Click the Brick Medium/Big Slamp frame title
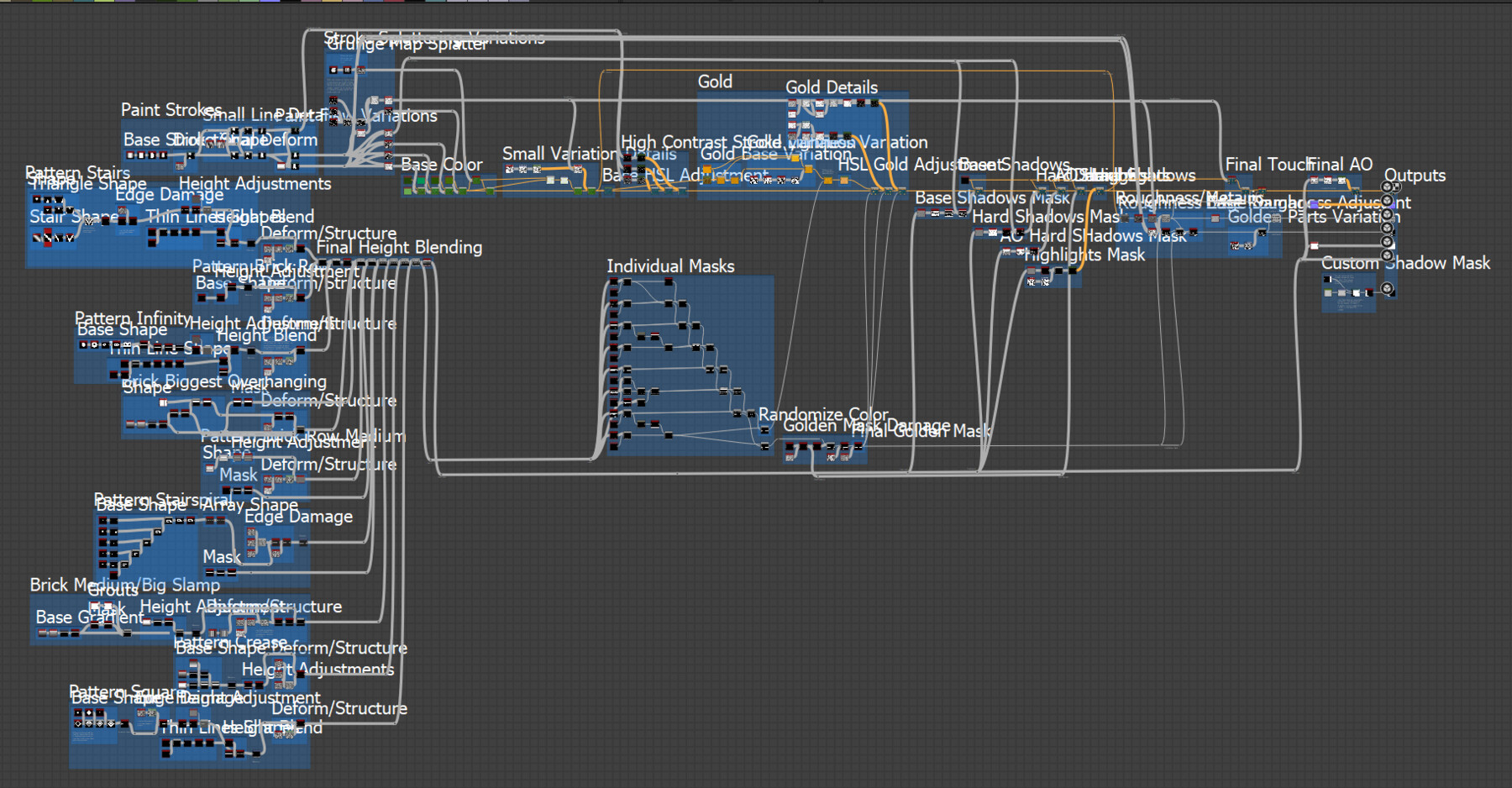This screenshot has height=788, width=1512. 124,585
